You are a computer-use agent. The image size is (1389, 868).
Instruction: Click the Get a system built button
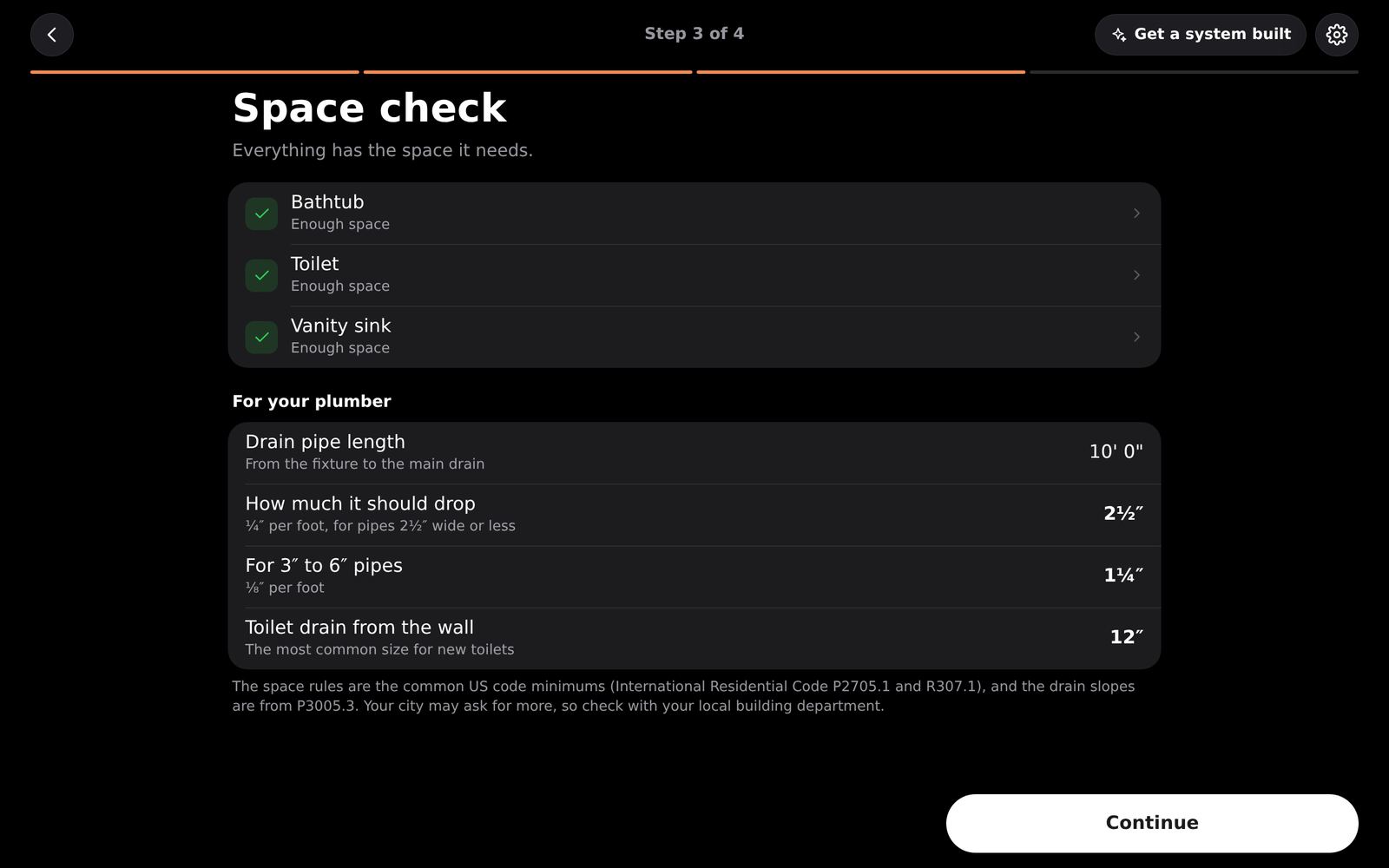click(x=1201, y=35)
